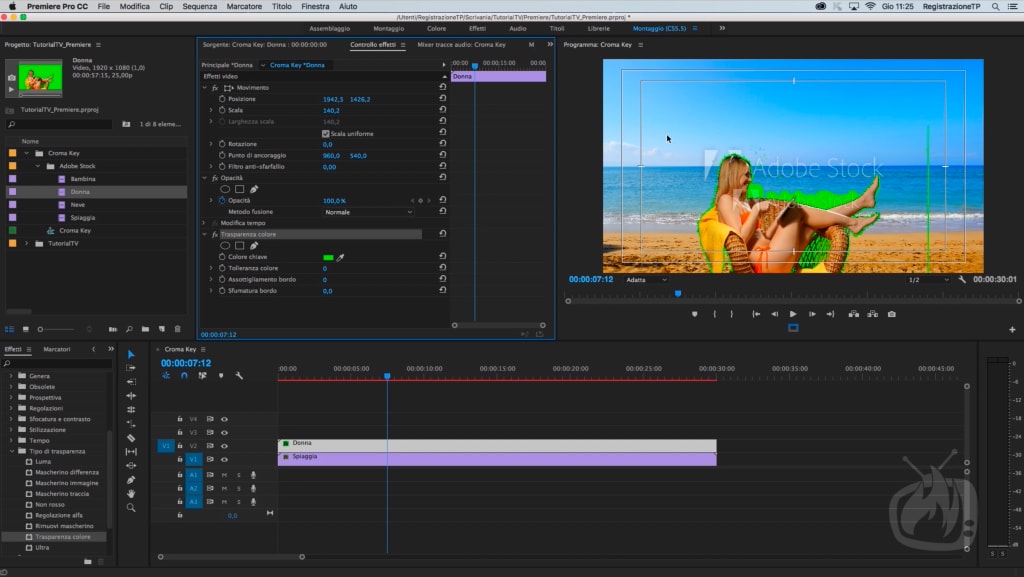This screenshot has height=577, width=1024.
Task: Export frame with the camera icon
Action: coord(891,314)
